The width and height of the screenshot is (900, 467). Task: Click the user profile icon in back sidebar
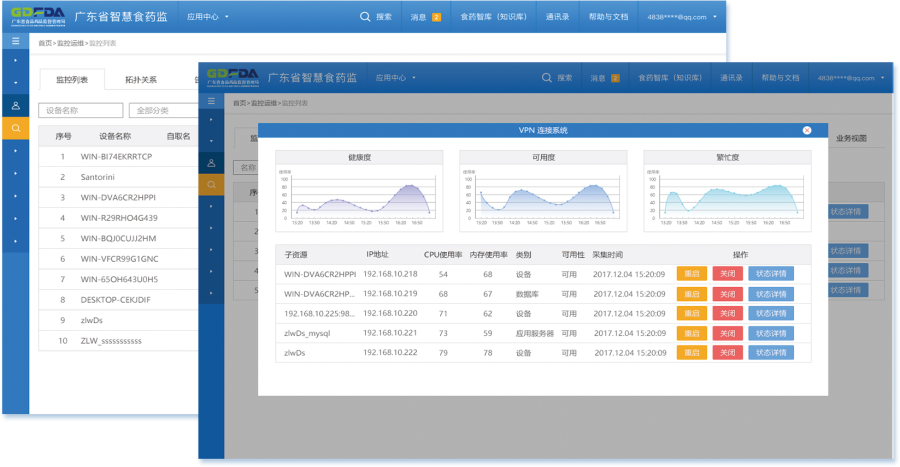click(x=15, y=106)
